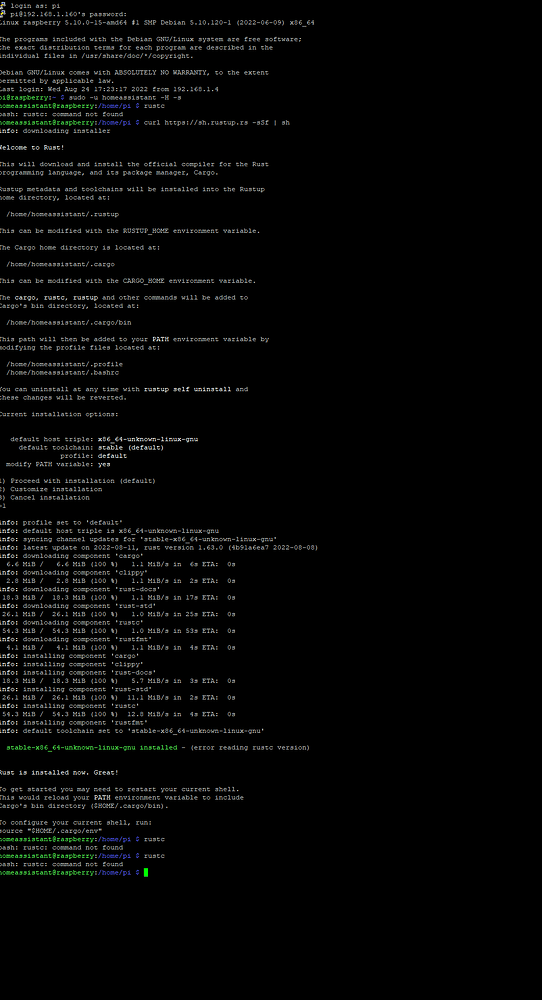Viewport: 542px width, 1000px height.
Task: Select the 'source "$HOME/.cargo/env"' command line
Action: (x=51, y=831)
